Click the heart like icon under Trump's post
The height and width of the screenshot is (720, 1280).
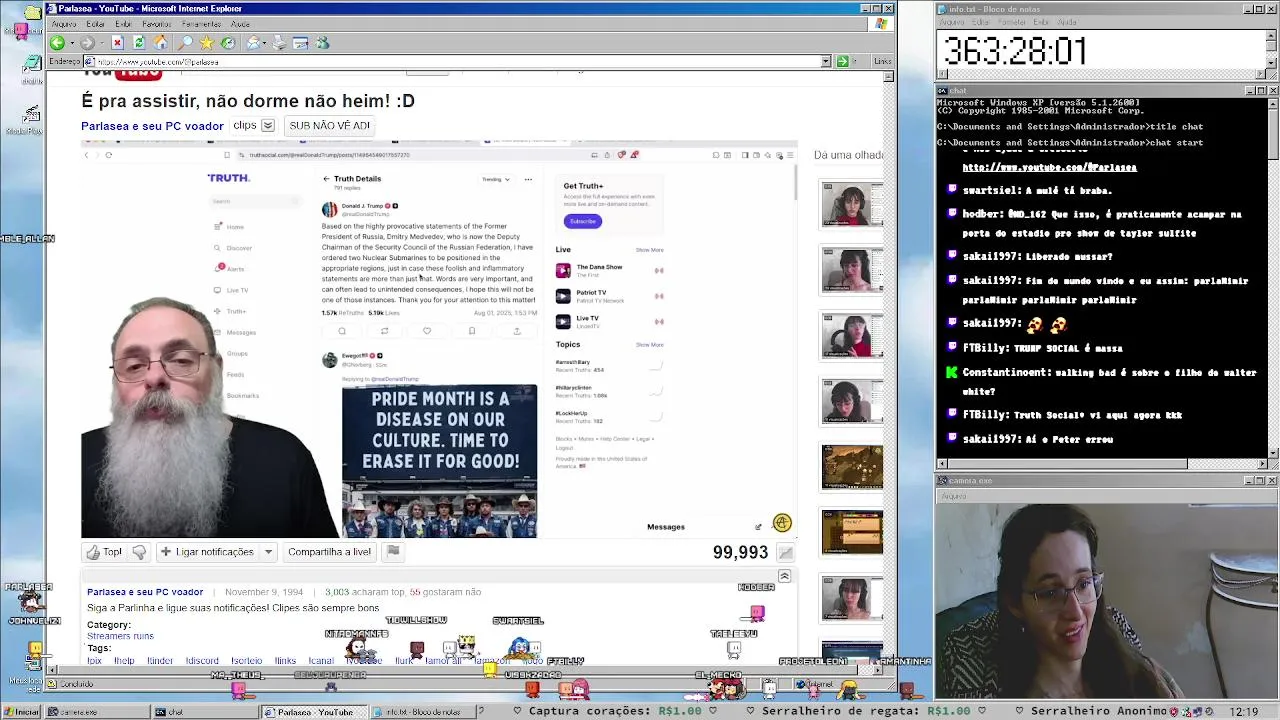pyautogui.click(x=427, y=331)
